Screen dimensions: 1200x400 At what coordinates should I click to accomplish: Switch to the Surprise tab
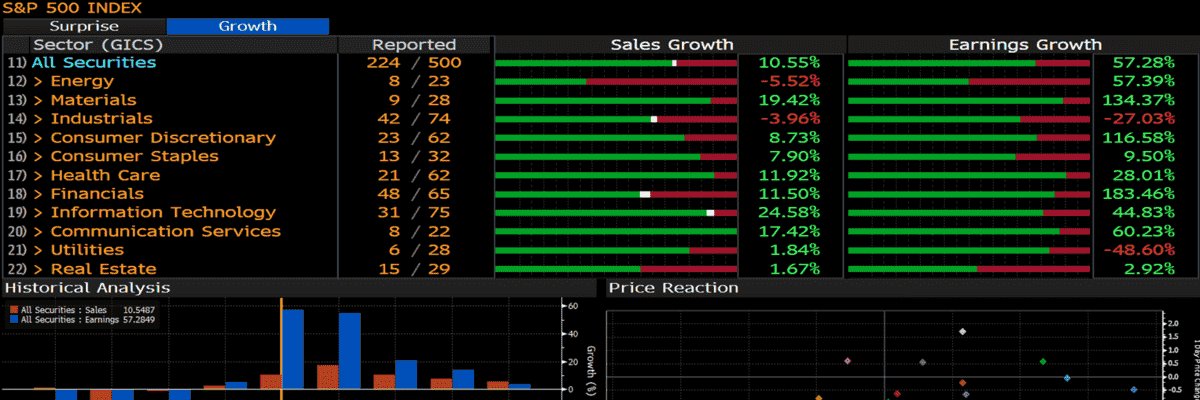point(85,26)
